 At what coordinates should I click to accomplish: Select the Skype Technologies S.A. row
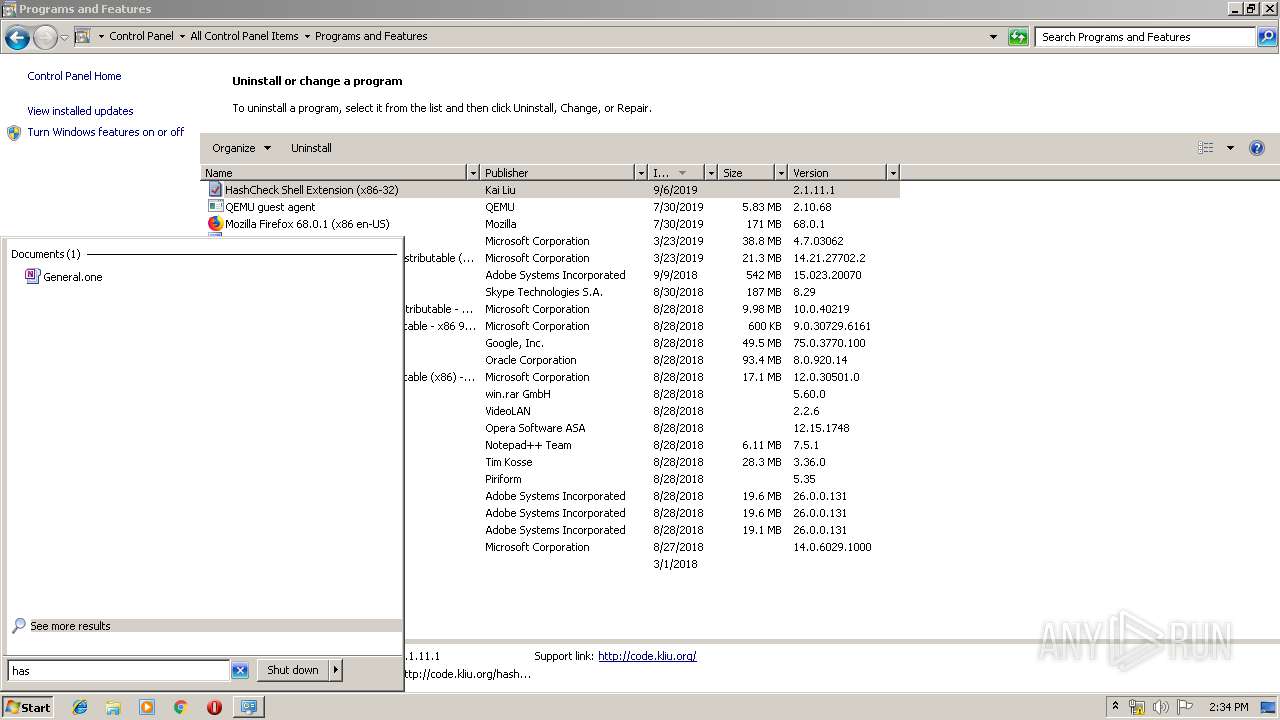(651, 292)
